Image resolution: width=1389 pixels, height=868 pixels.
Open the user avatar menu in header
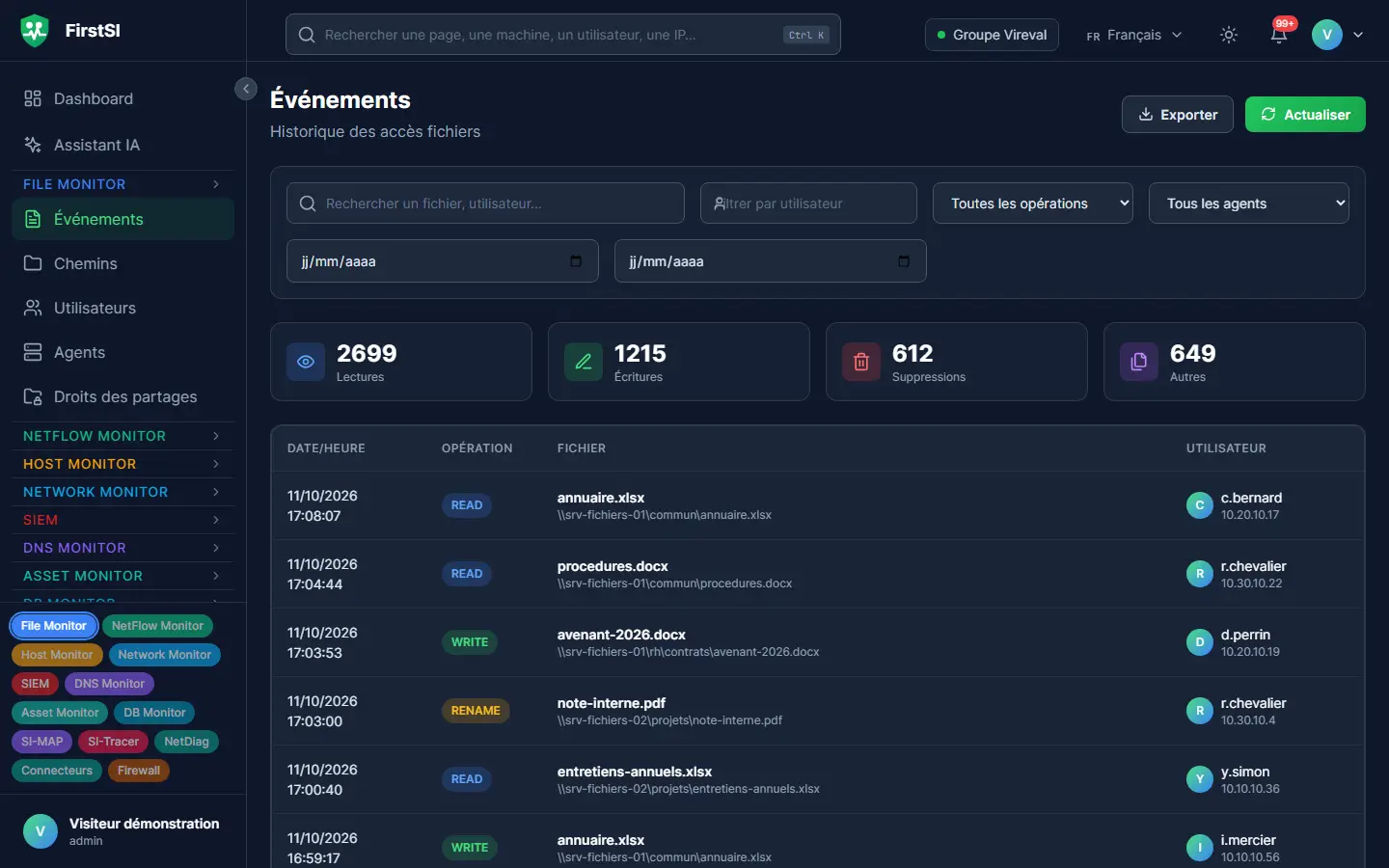tap(1338, 35)
